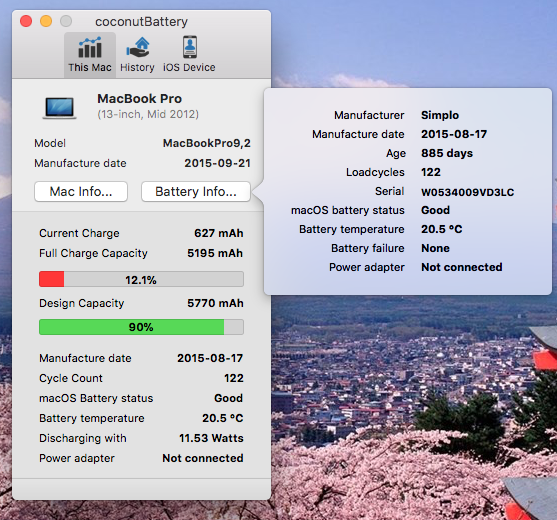Select the 627 mAh current charge value
557x520 pixels.
(218, 233)
